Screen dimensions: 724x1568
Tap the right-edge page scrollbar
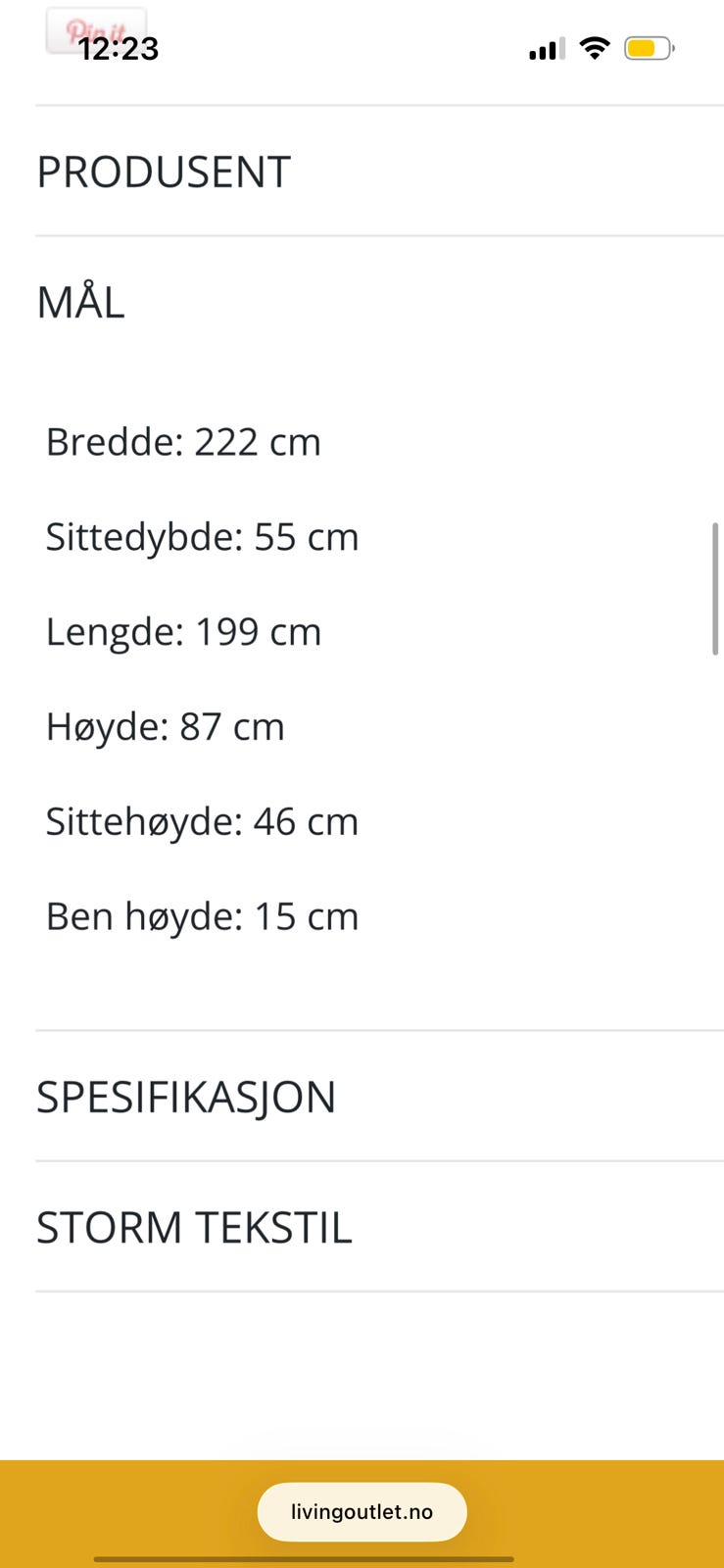coord(716,588)
